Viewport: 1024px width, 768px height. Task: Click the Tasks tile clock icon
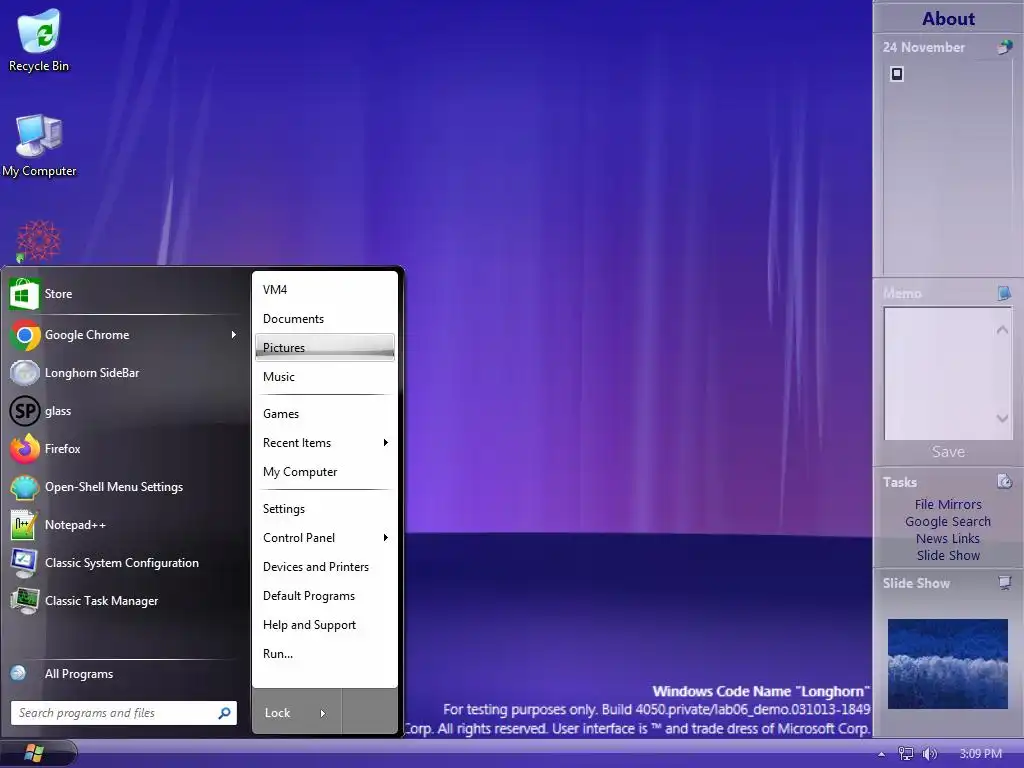[1004, 481]
